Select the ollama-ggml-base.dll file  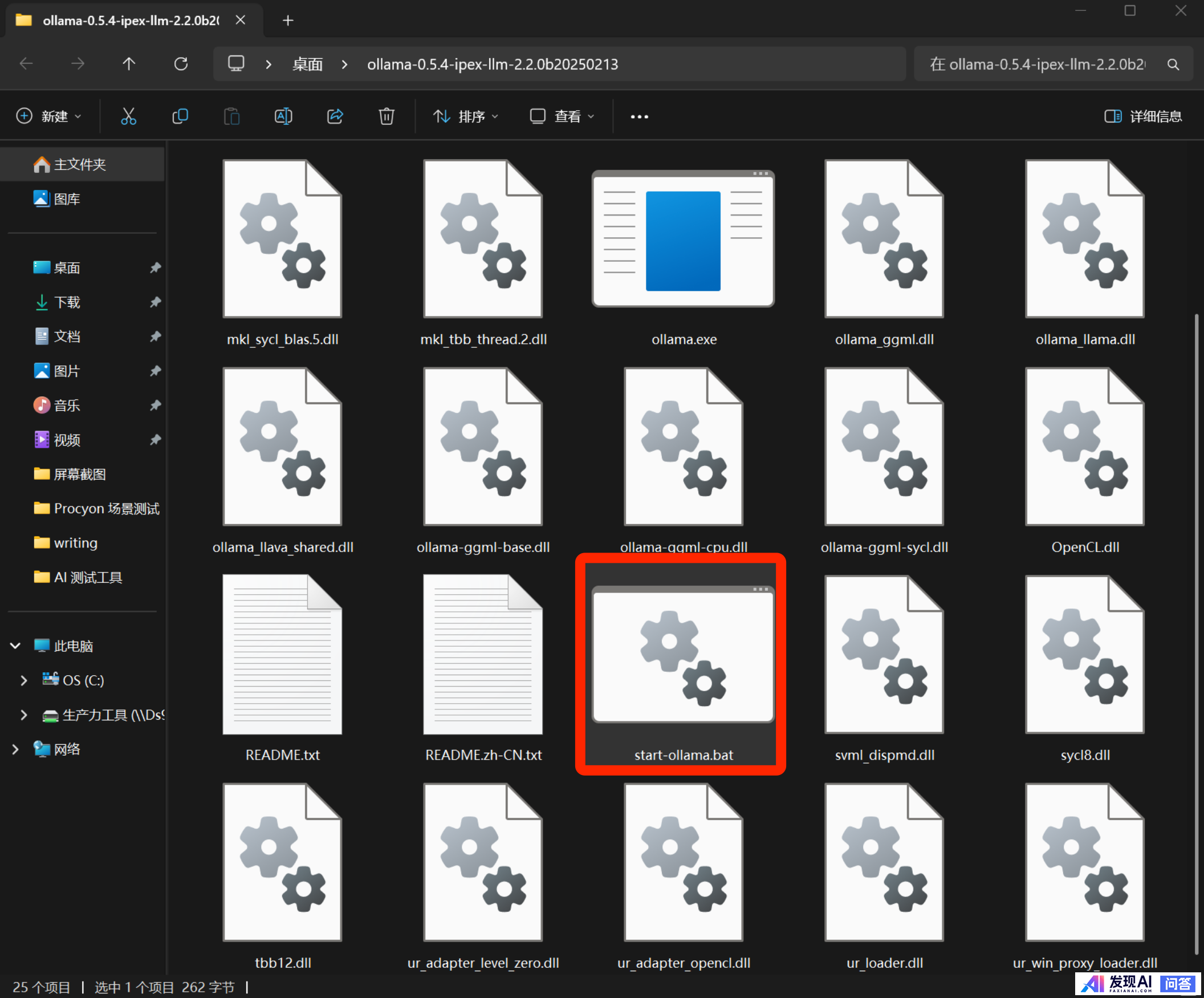483,461
